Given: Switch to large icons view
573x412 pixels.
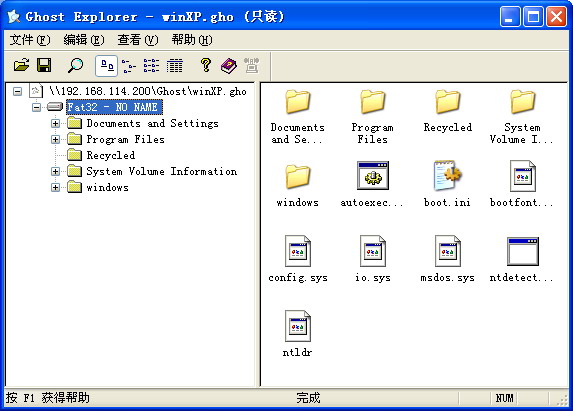Looking at the screenshot, I should point(106,66).
